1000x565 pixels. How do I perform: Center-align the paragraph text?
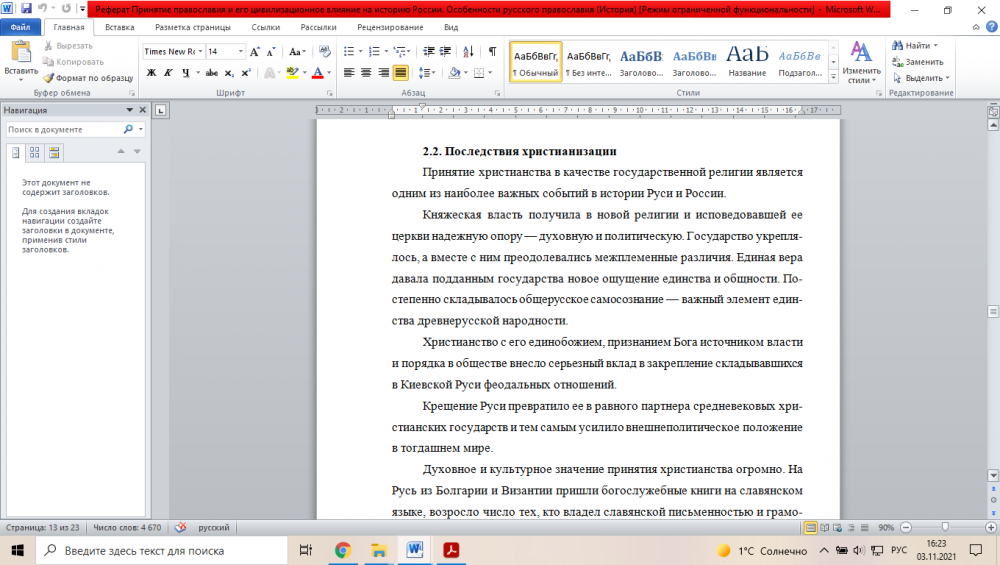point(366,72)
